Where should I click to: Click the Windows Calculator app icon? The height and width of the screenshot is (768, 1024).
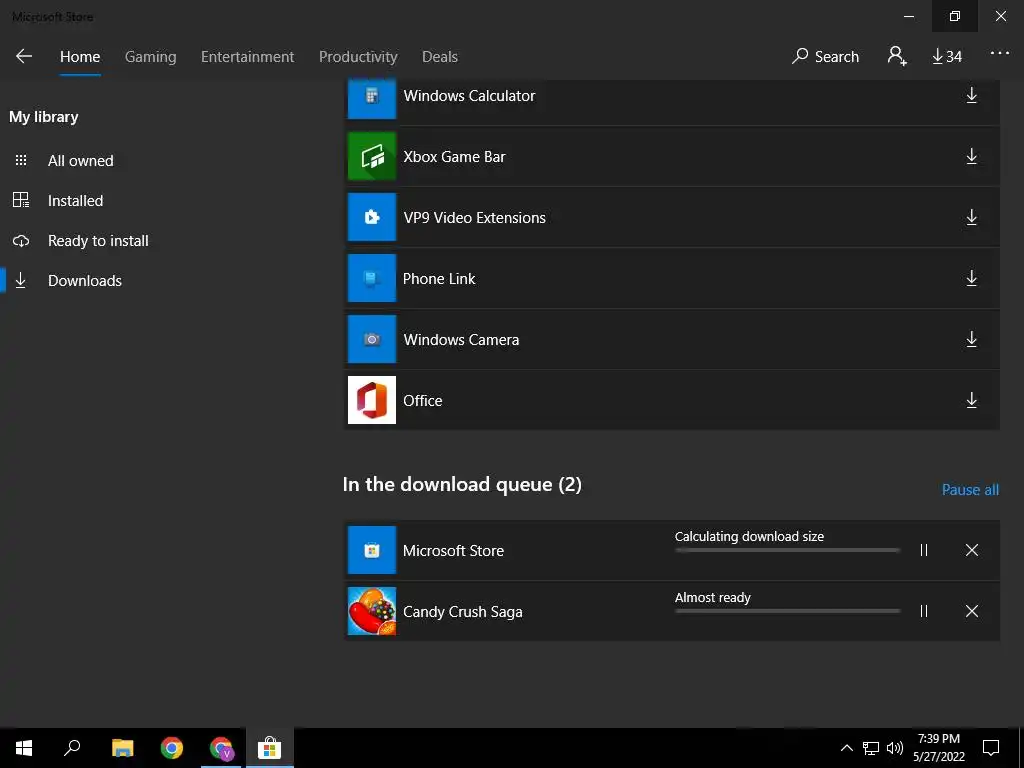(372, 98)
